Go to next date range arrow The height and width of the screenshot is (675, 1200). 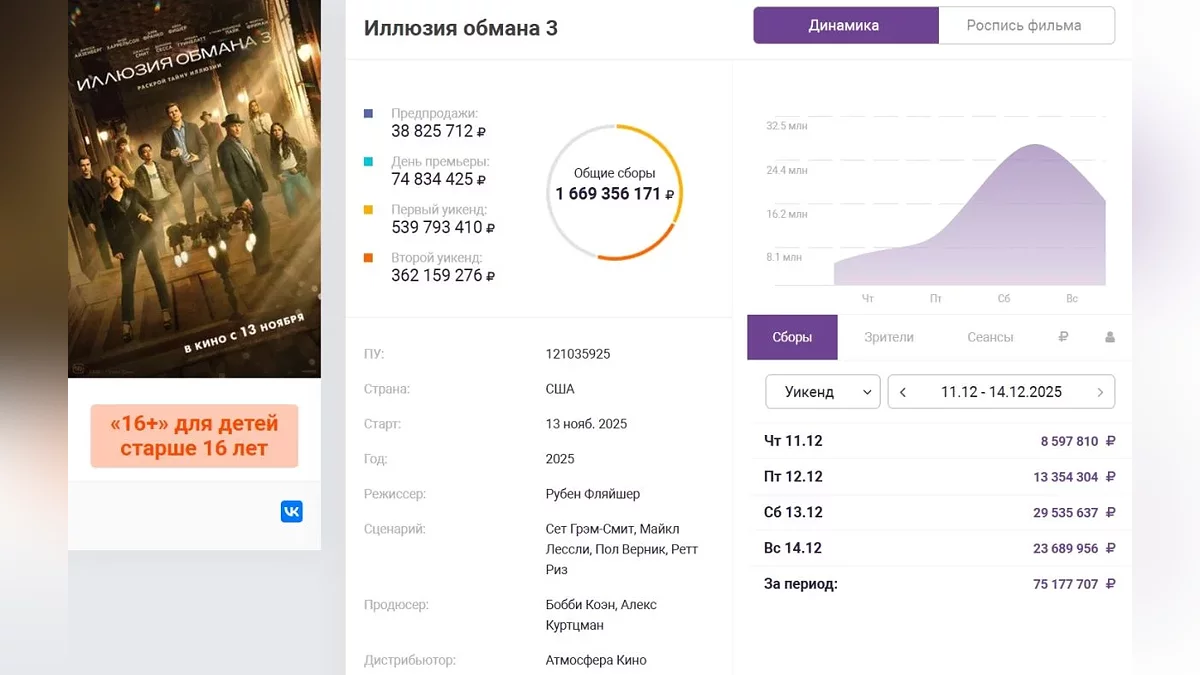pos(1100,392)
